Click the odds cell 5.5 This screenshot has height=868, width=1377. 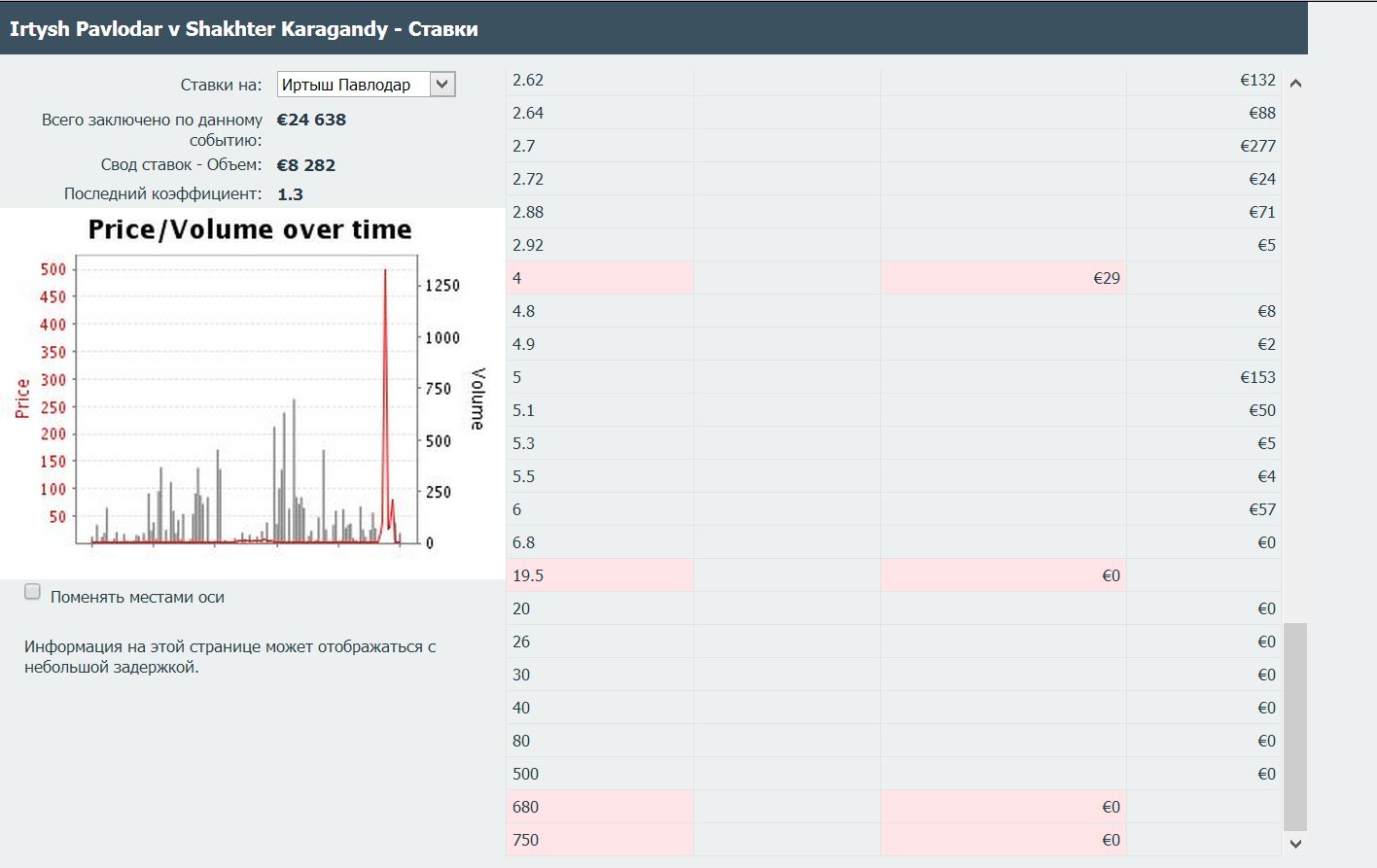pyautogui.click(x=600, y=476)
